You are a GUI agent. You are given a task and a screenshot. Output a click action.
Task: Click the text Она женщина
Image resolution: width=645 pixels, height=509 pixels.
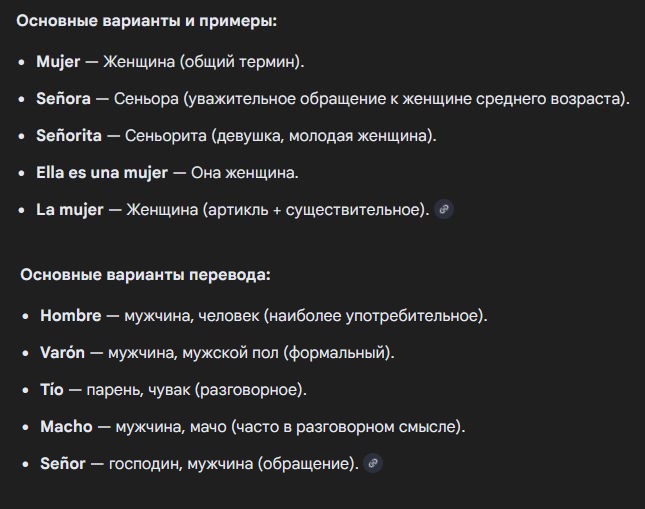point(245,173)
